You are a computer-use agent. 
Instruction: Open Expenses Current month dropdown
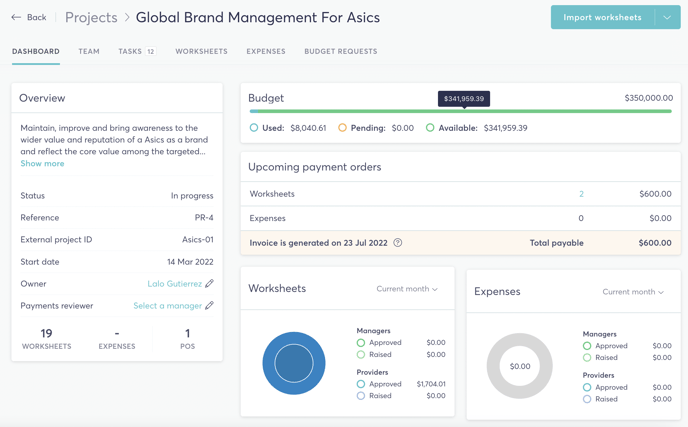coord(633,292)
